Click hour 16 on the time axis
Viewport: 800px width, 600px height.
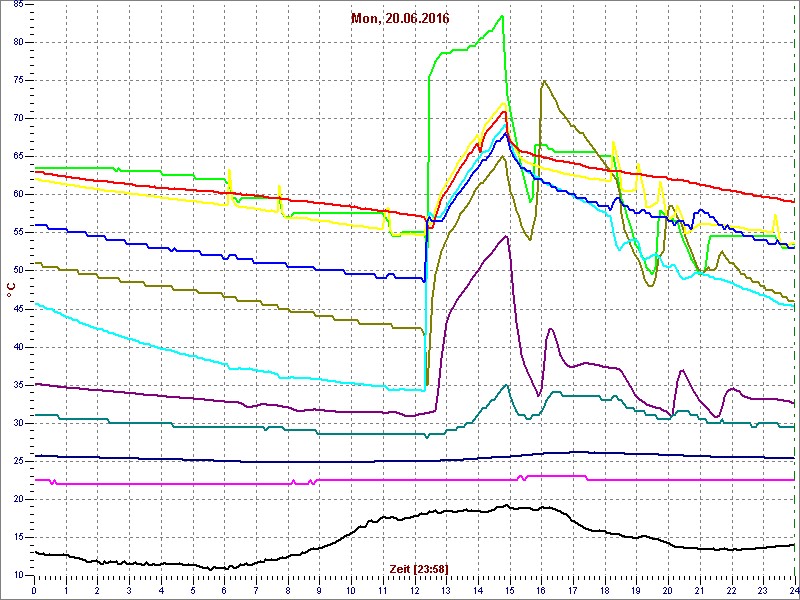click(541, 590)
